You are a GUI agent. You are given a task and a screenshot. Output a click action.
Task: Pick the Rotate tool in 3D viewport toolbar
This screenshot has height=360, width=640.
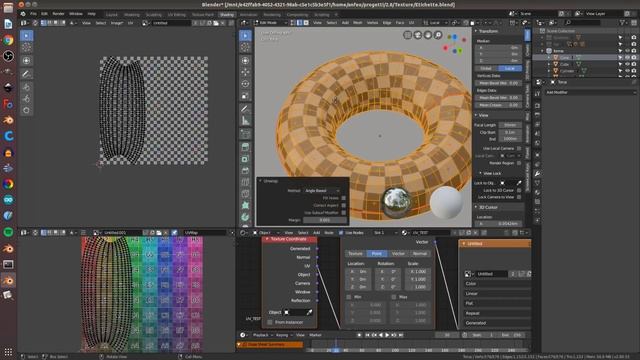tap(245, 84)
